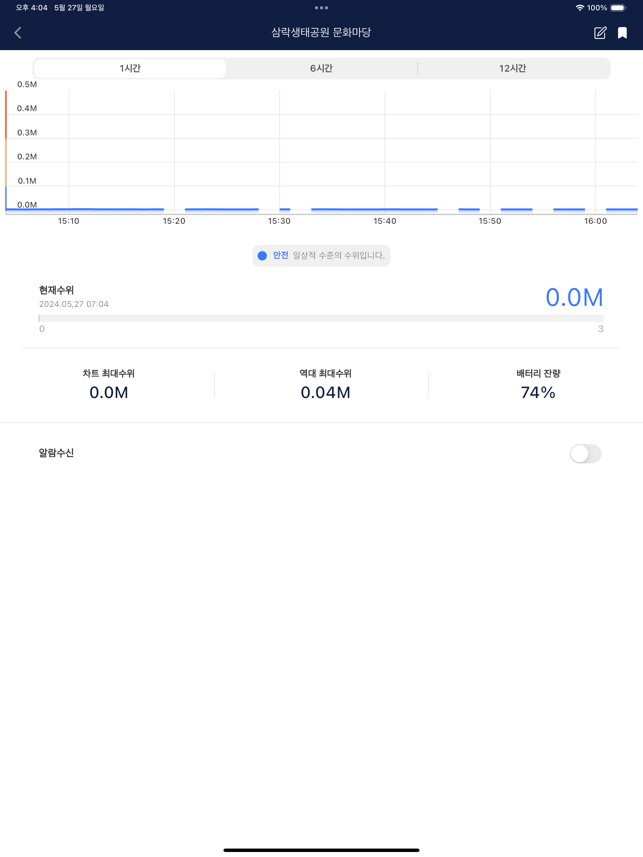This screenshot has width=643, height=857.
Task: Tap the 삼락생태공원 문화마당 title
Action: click(x=322, y=32)
